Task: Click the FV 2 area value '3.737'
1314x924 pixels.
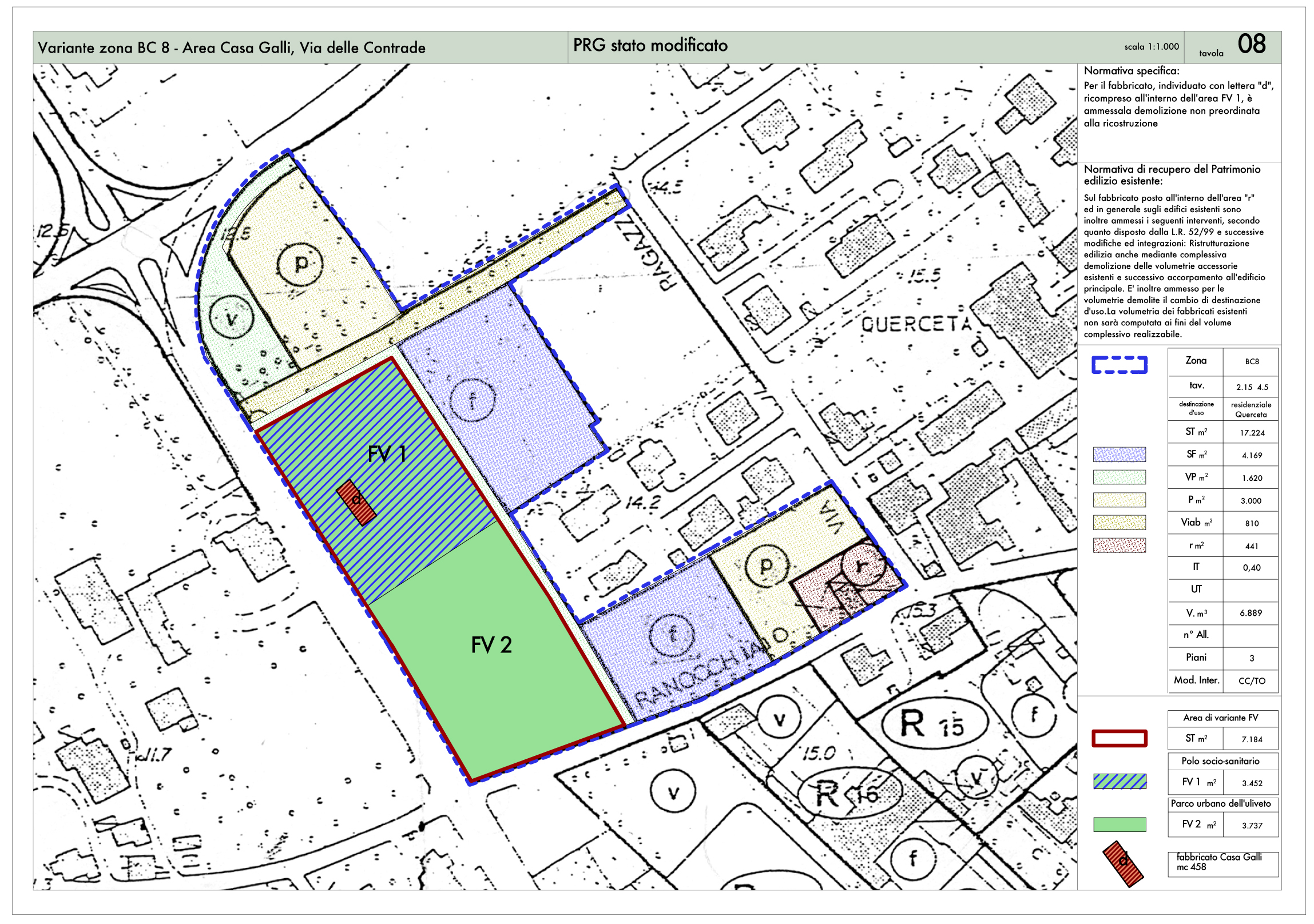Action: [1252, 826]
